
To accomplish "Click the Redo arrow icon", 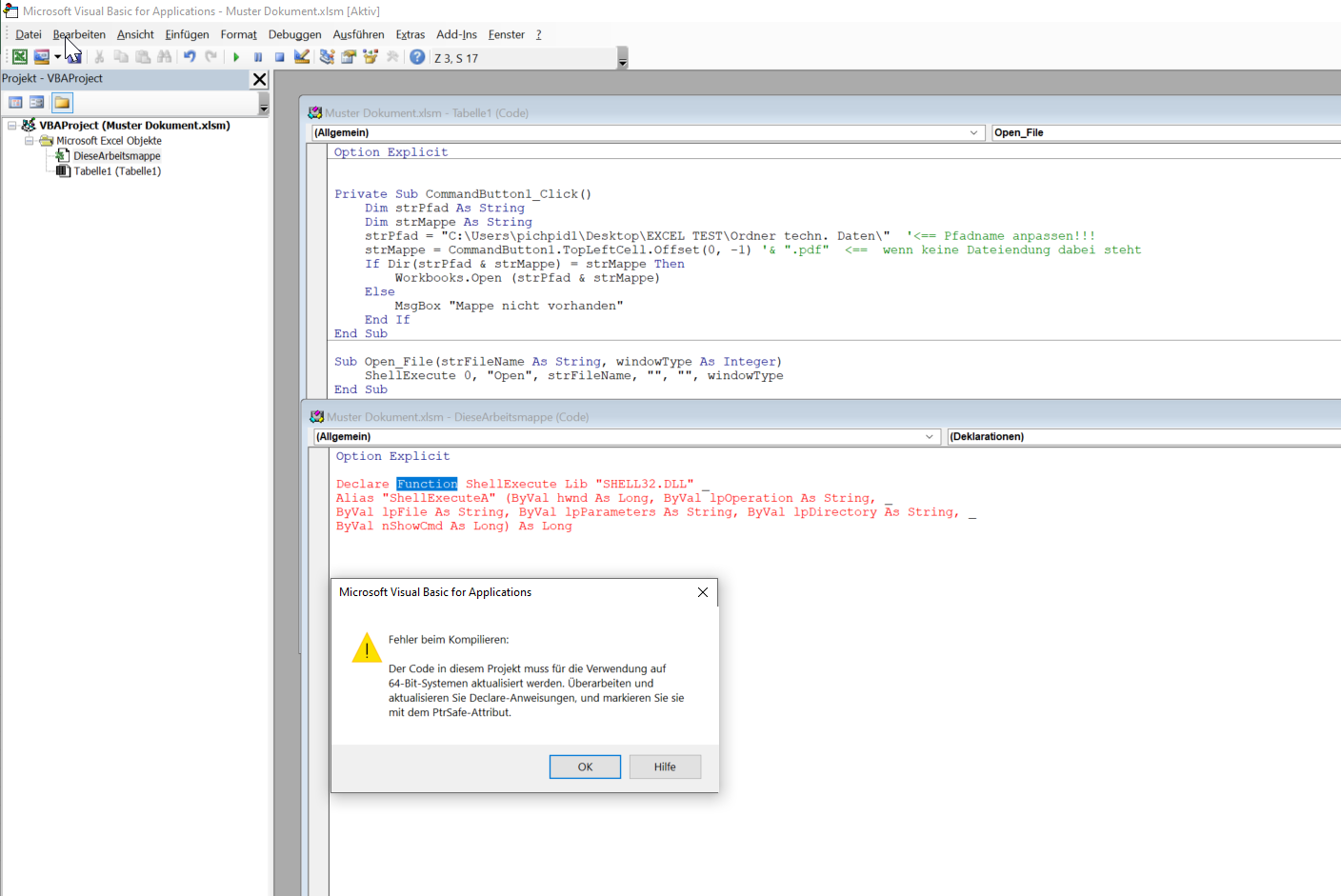I will 211,57.
